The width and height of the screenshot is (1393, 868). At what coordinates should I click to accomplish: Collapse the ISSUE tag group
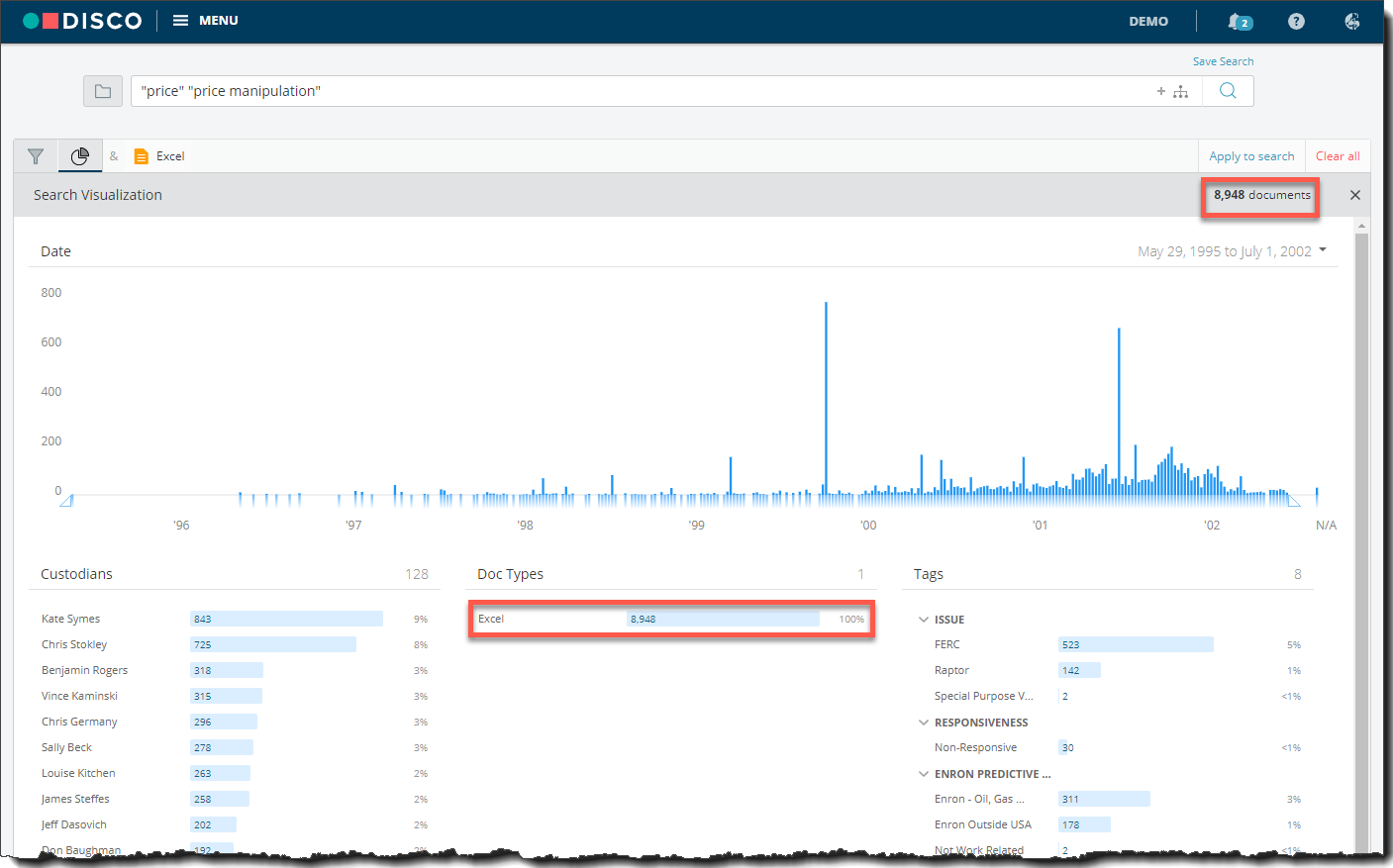(x=924, y=619)
